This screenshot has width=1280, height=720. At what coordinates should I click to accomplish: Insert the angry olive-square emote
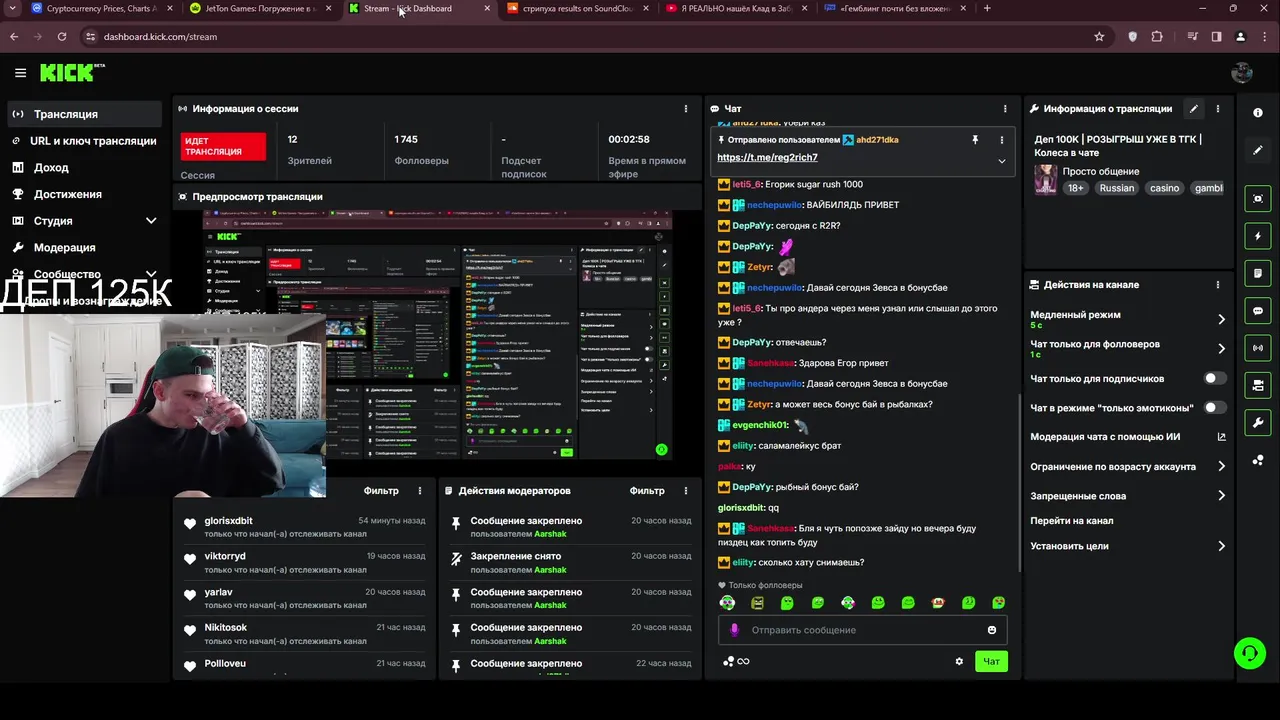tap(757, 603)
